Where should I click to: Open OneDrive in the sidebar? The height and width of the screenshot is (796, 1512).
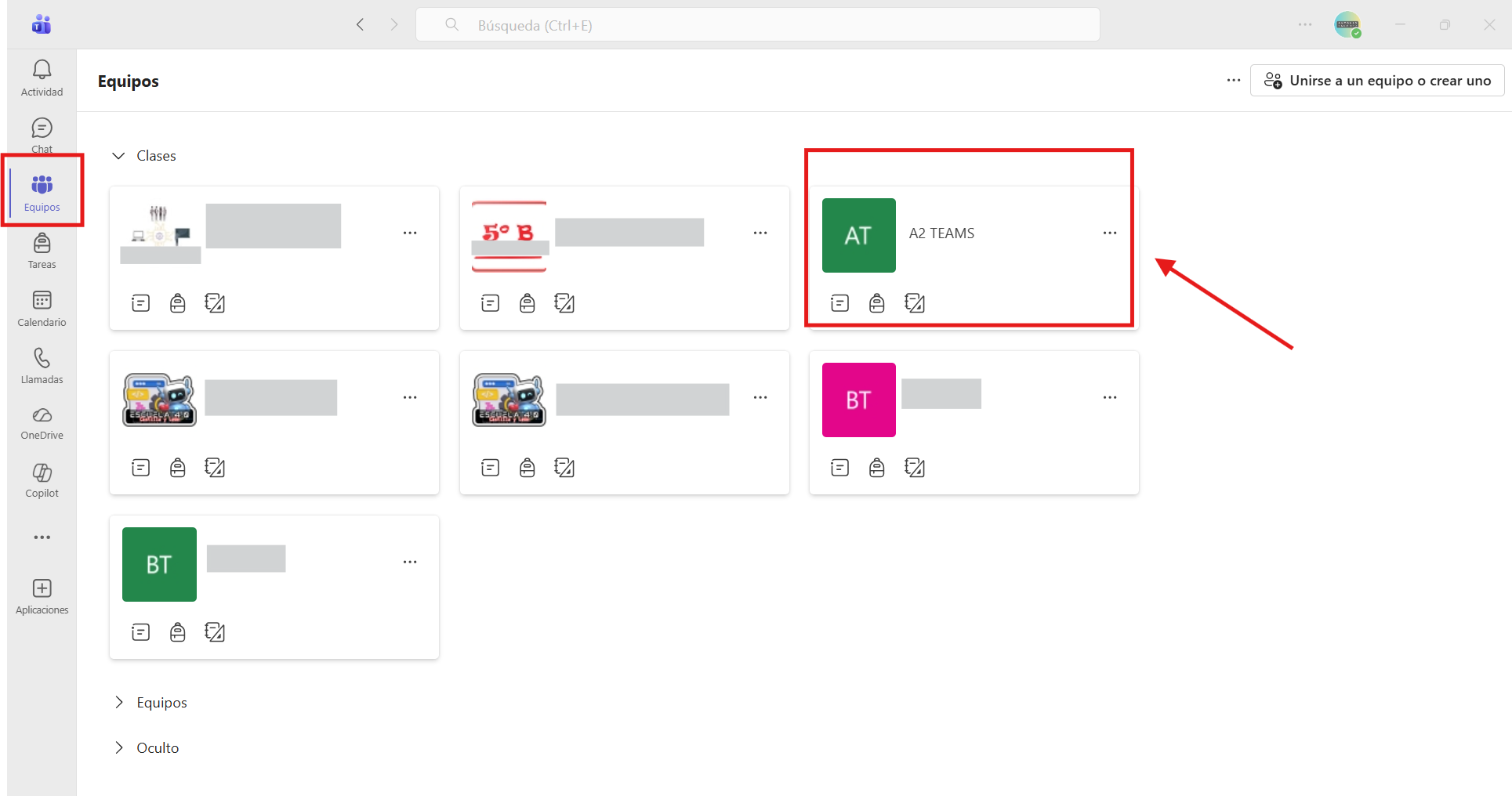pos(42,423)
